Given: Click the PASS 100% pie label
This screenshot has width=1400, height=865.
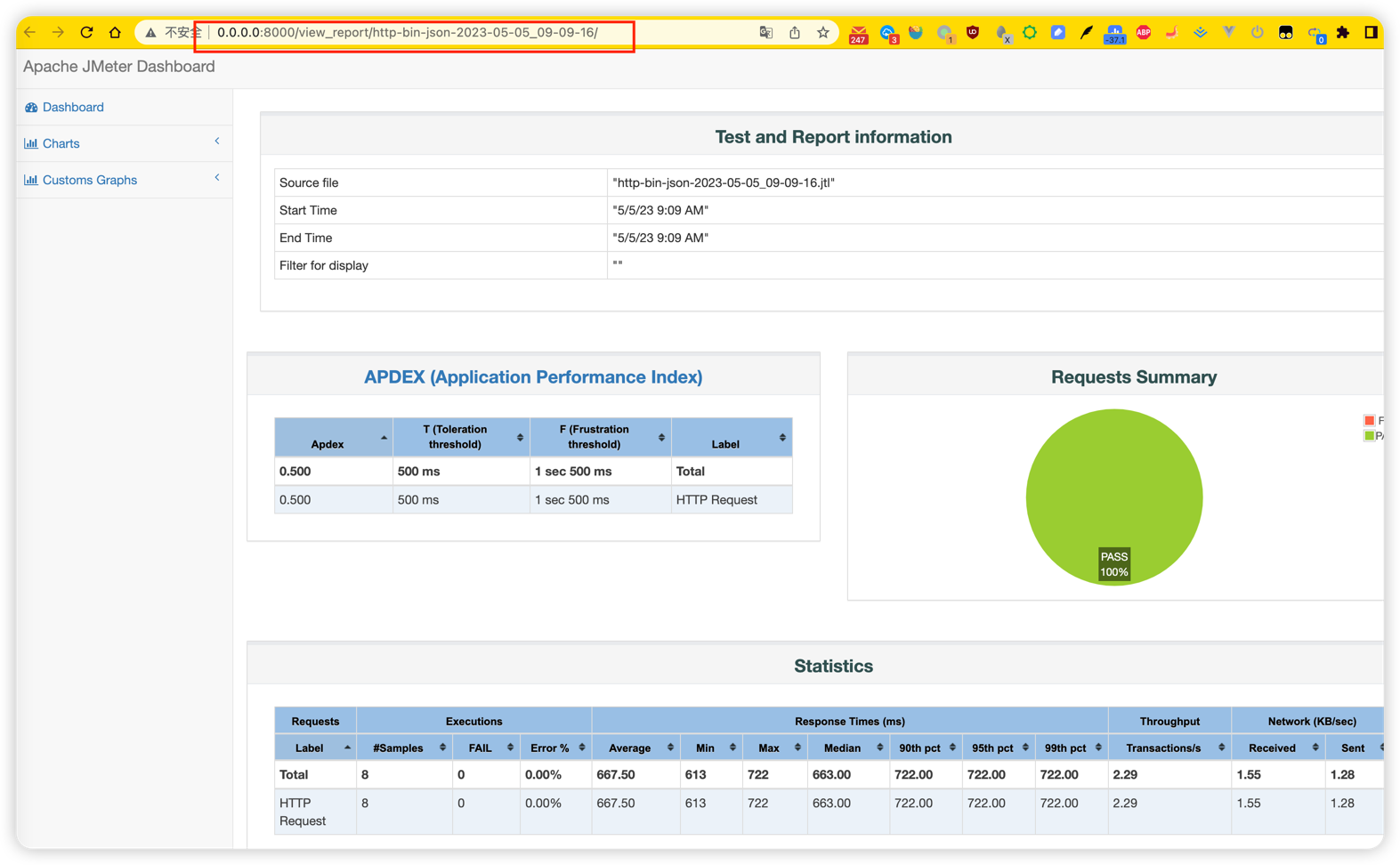Looking at the screenshot, I should coord(1113,564).
